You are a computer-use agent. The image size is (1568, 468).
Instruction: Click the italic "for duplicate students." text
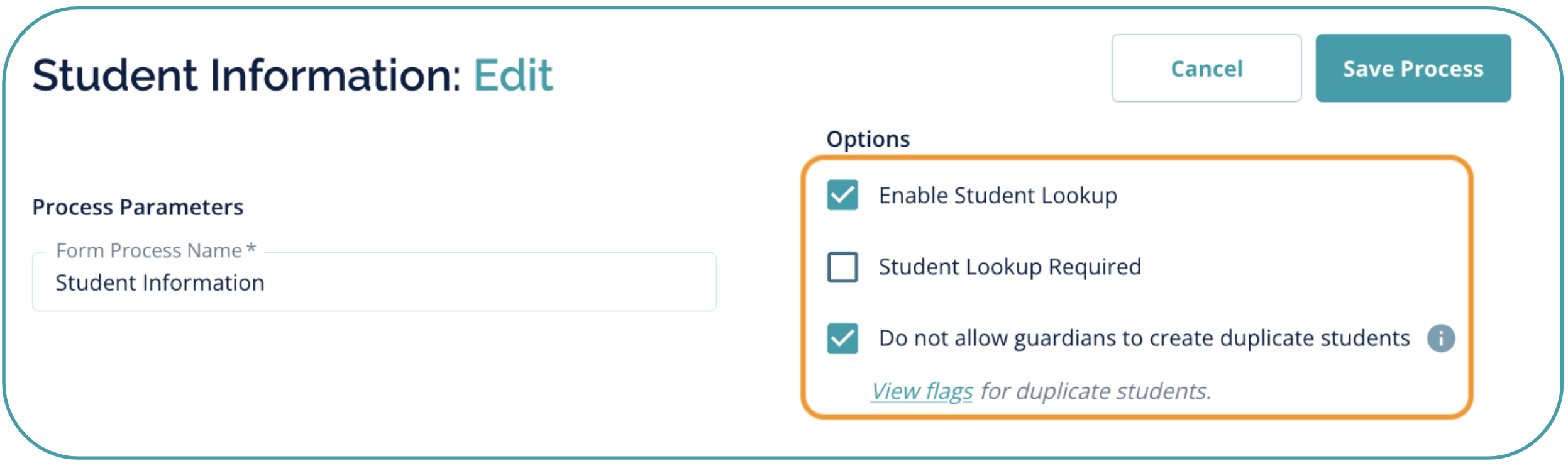(x=1095, y=391)
